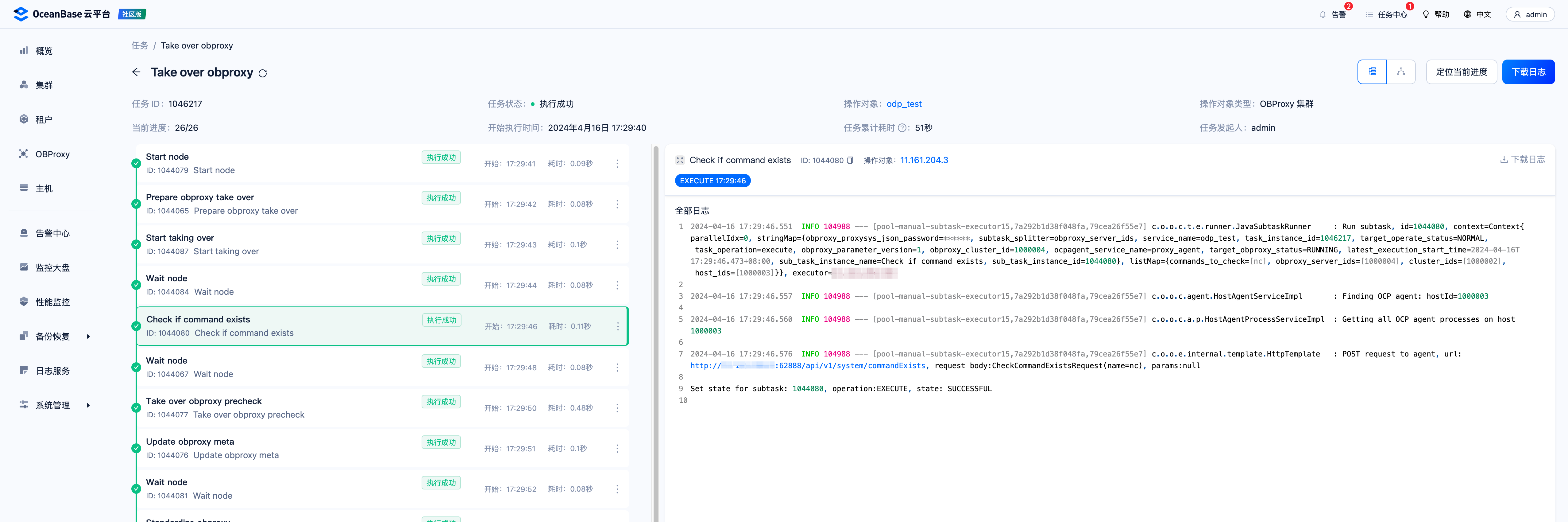The width and height of the screenshot is (1568, 522).
Task: Open the admin user menu
Action: (1530, 15)
